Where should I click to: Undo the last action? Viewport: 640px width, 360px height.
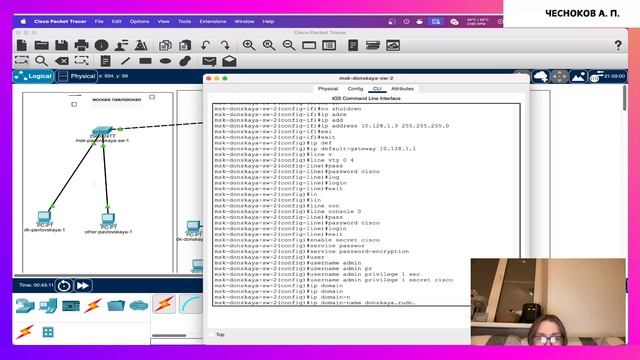pyautogui.click(x=205, y=45)
